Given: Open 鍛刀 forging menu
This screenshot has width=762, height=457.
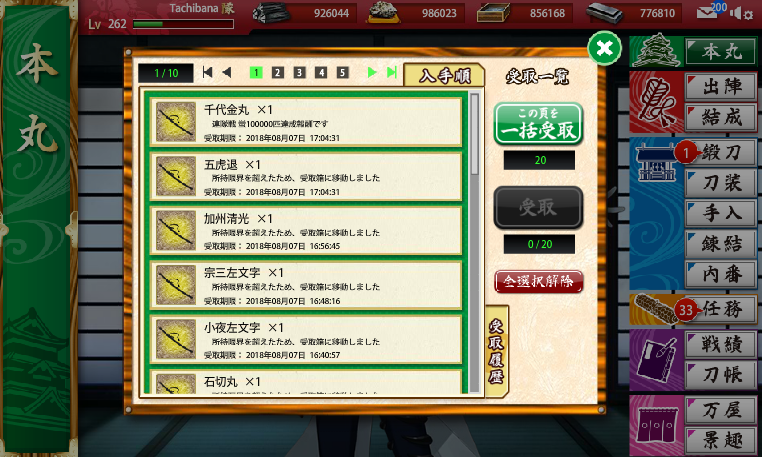Looking at the screenshot, I should [x=721, y=153].
